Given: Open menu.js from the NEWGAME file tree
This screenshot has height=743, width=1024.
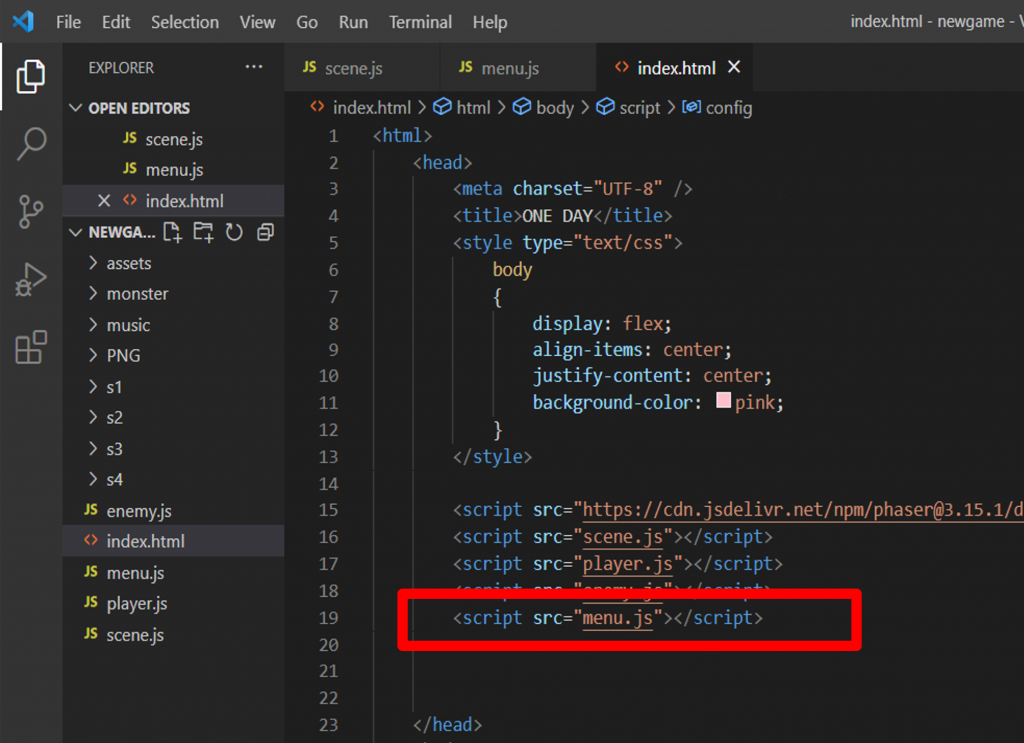Looking at the screenshot, I should (174, 573).
